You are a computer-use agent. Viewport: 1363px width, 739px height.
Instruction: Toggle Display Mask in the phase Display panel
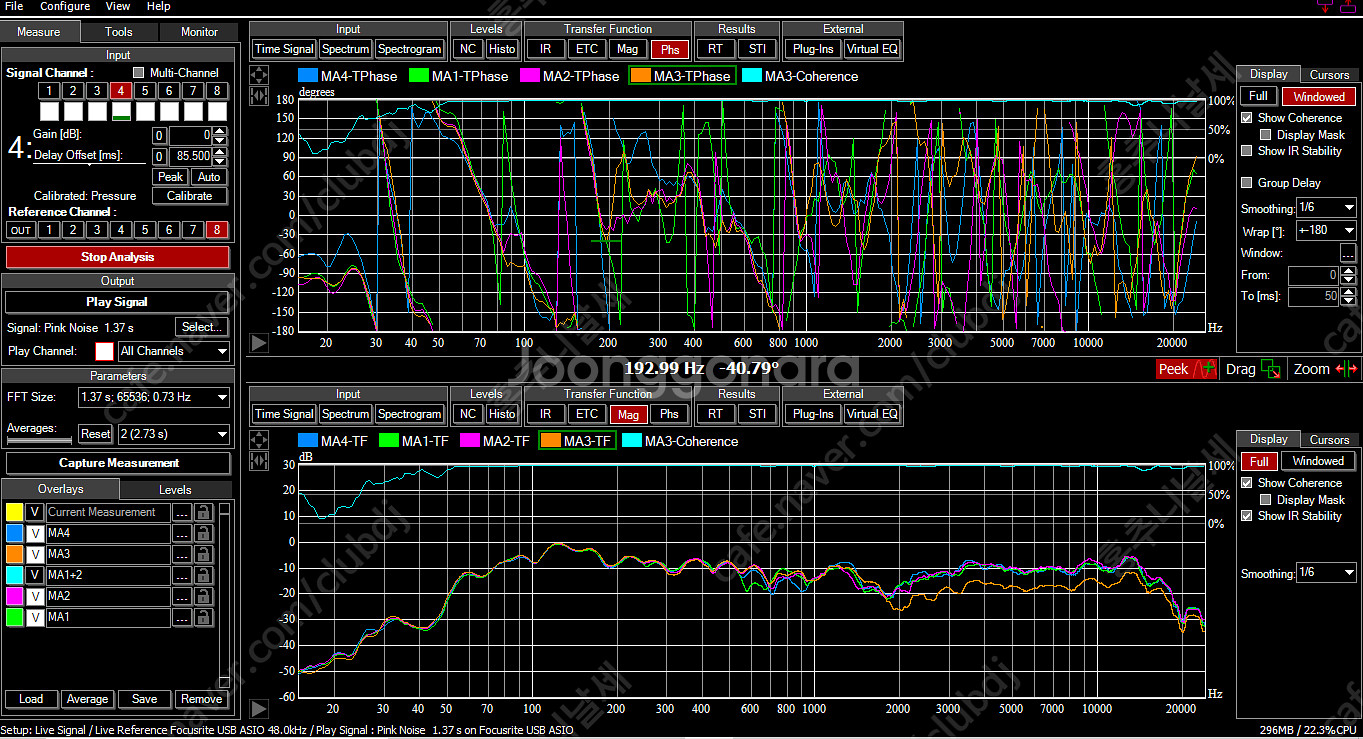pos(1266,135)
